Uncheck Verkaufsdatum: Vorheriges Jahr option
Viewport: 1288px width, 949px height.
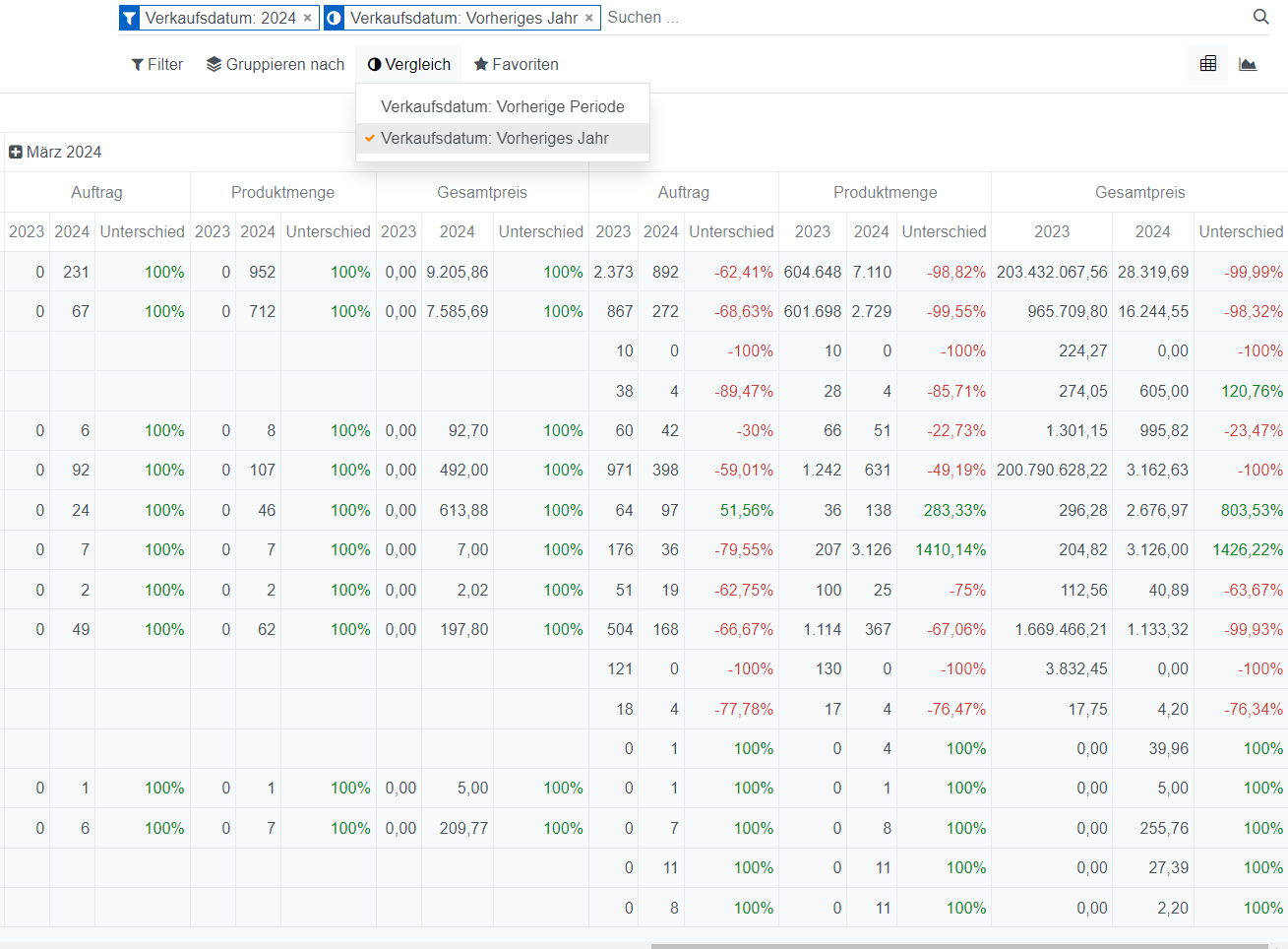click(x=494, y=139)
